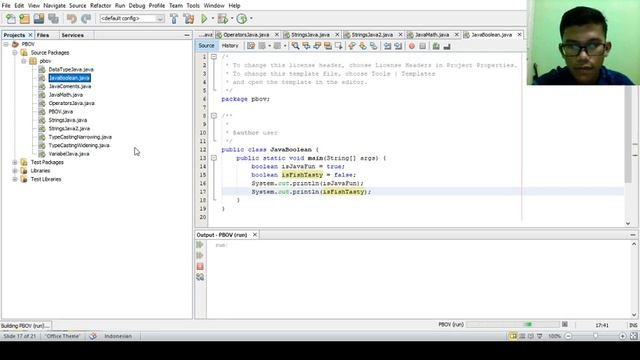Screen dimensions: 640x360
Task: Click Find Selection magnifier icon in editor
Action: click(295, 46)
